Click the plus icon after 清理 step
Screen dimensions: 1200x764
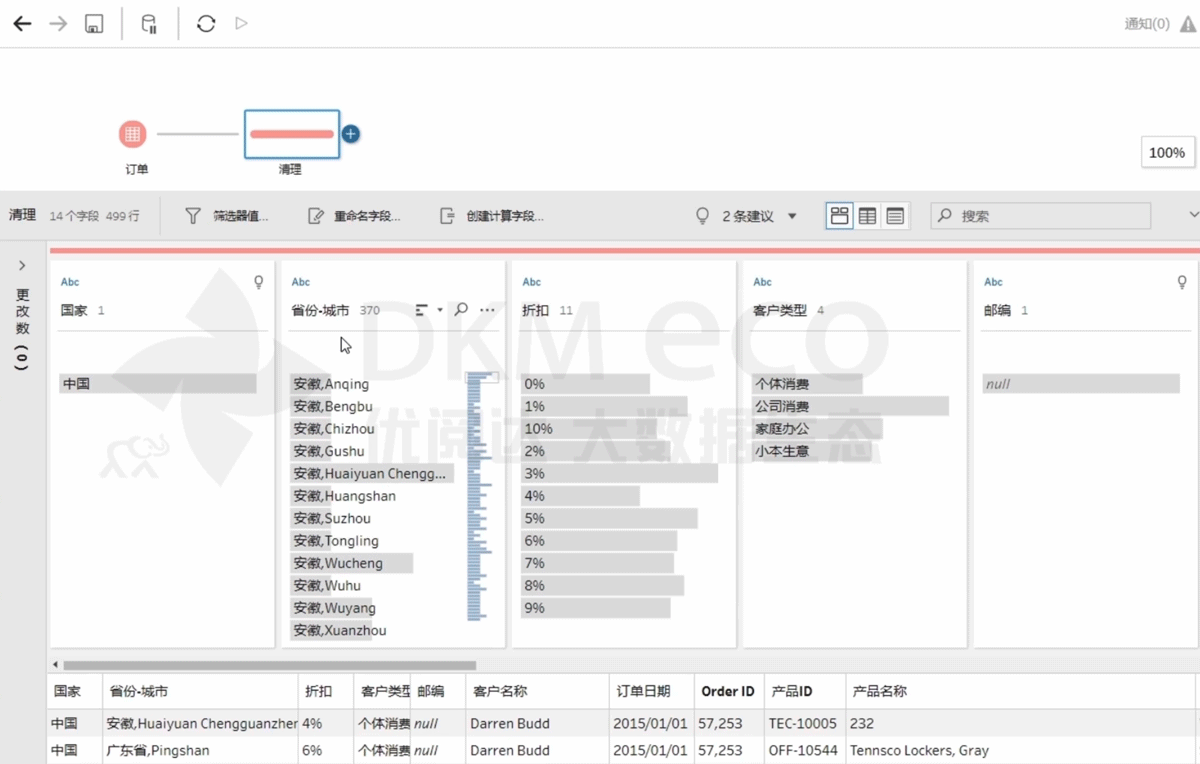[351, 134]
